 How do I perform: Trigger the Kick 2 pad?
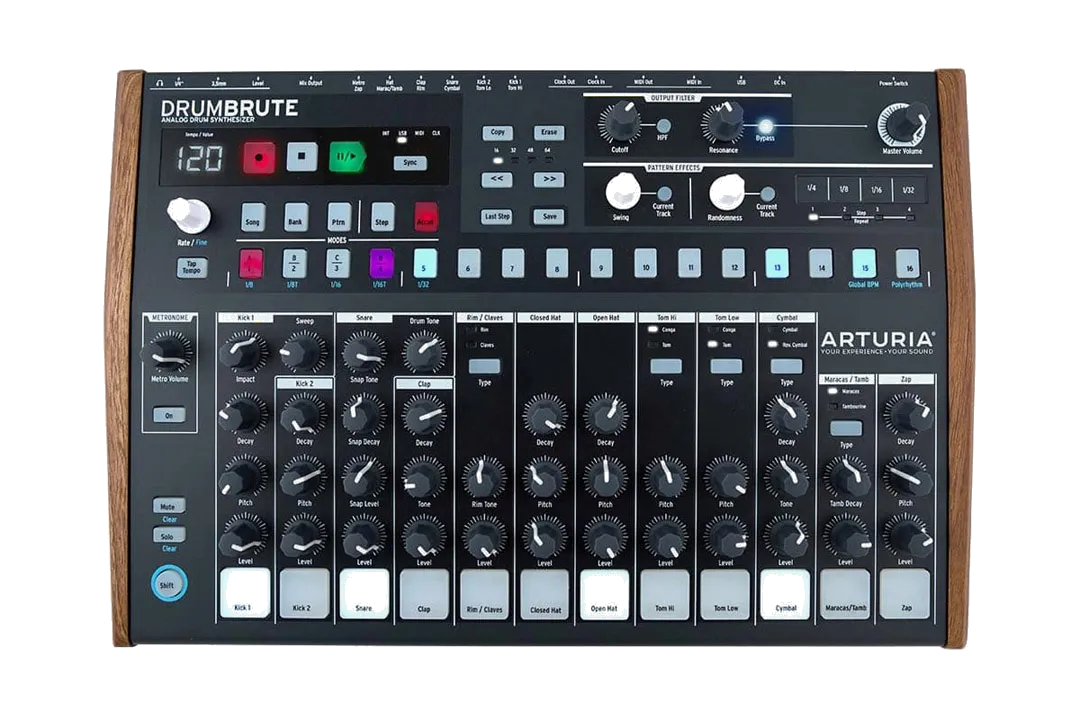[304, 593]
